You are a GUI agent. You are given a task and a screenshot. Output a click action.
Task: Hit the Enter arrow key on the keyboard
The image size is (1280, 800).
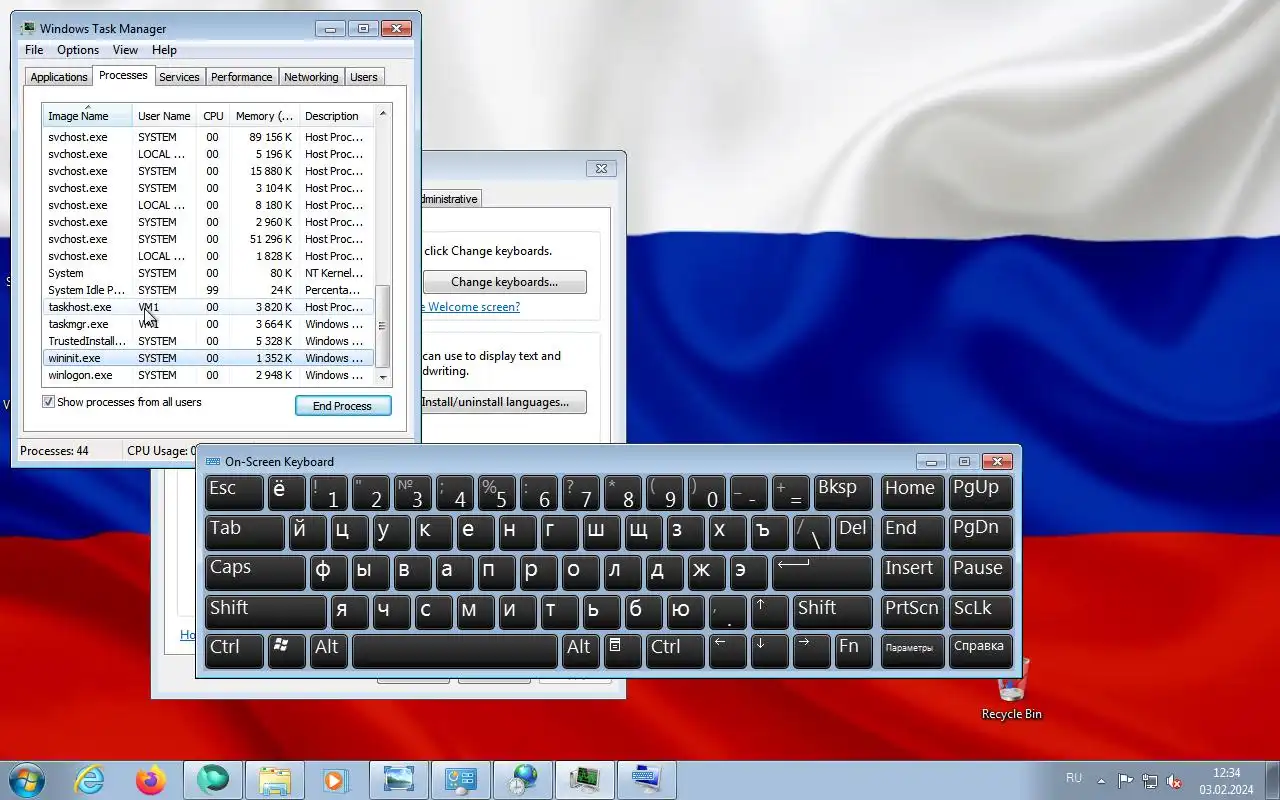[x=823, y=572]
